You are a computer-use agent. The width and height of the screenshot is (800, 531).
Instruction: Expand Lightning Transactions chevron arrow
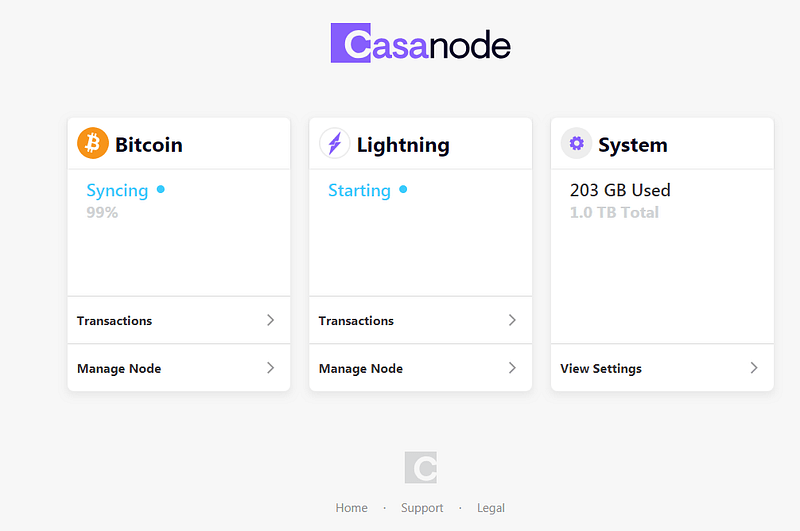point(512,320)
